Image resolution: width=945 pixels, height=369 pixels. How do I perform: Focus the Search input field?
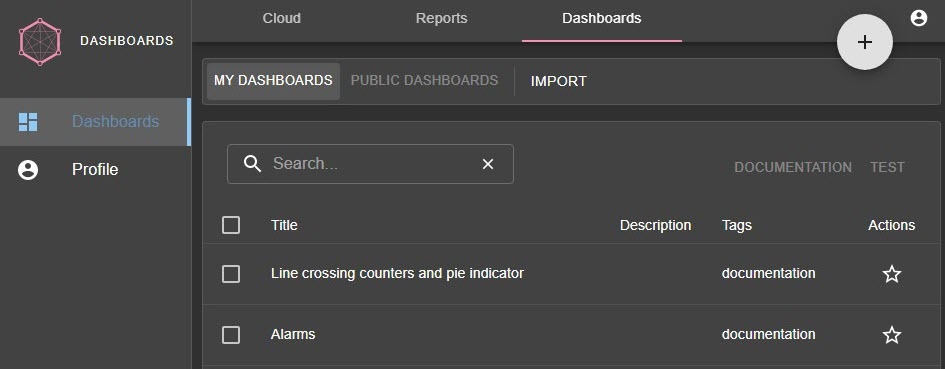pyautogui.click(x=371, y=164)
